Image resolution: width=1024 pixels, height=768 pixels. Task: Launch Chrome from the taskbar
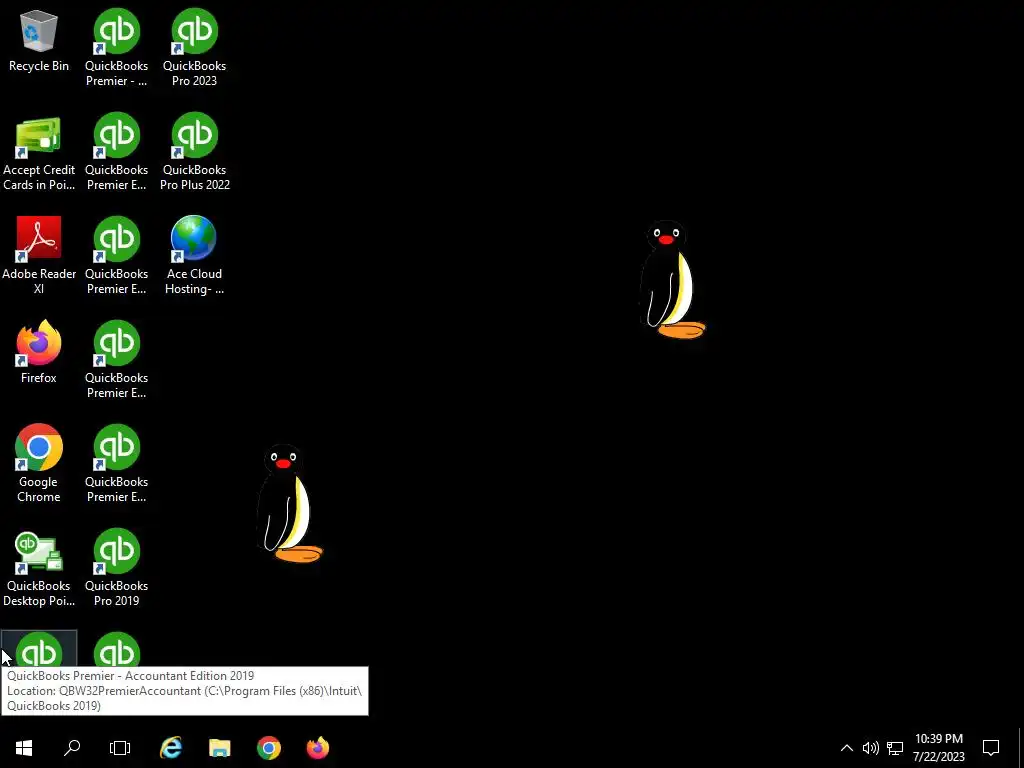coord(269,748)
